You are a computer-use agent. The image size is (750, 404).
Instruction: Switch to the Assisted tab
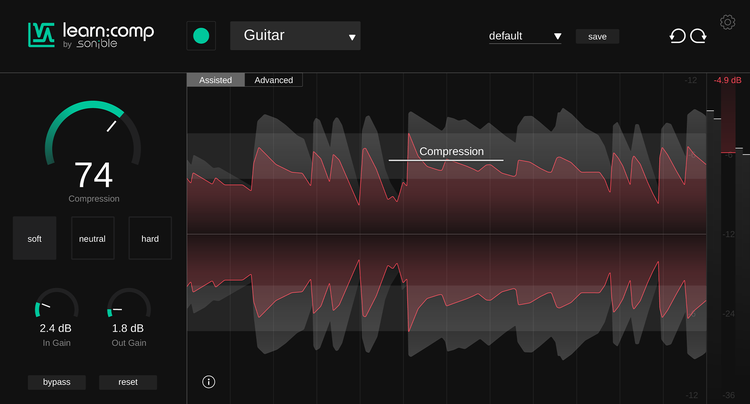point(216,80)
